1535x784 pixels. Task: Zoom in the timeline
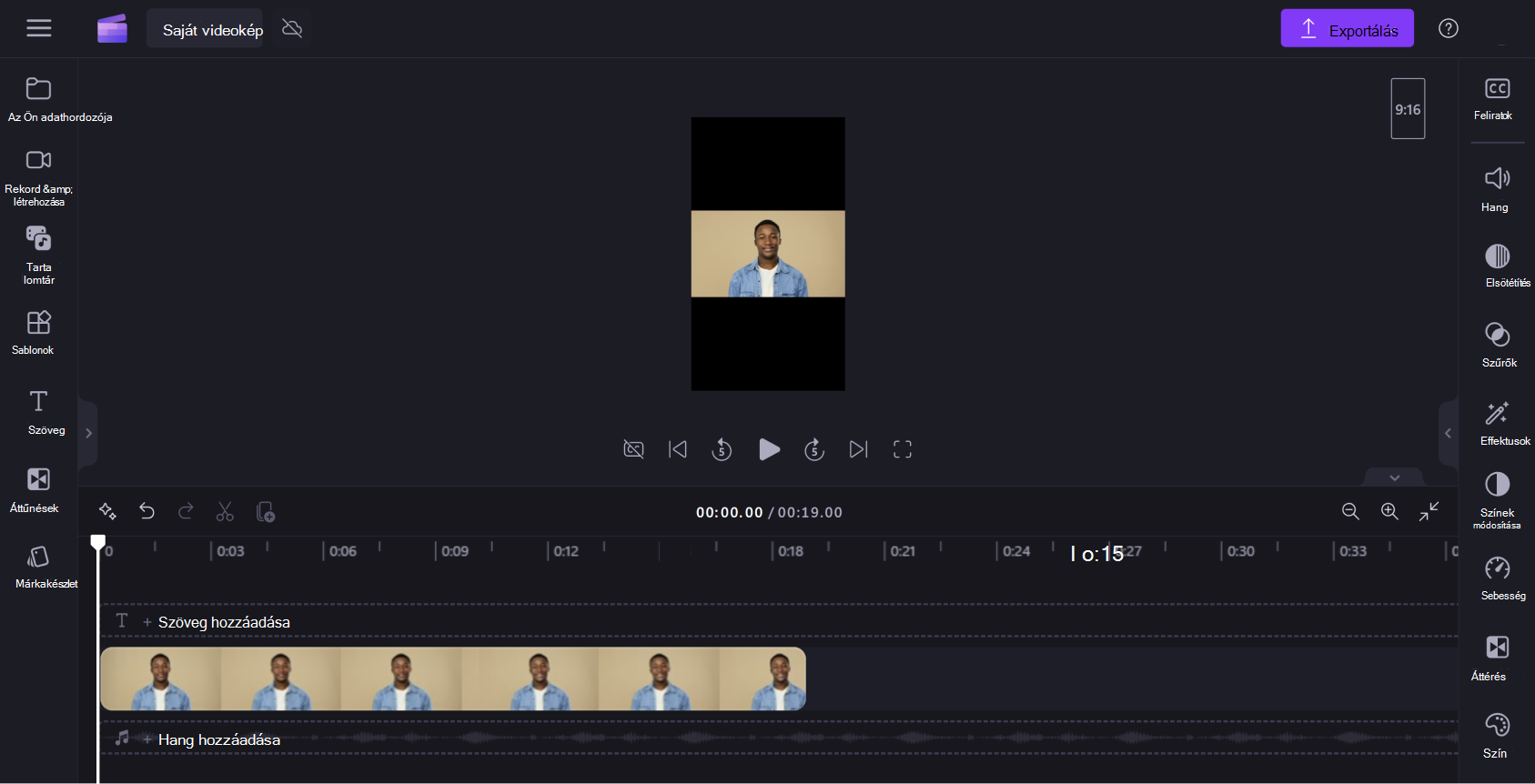(1389, 511)
